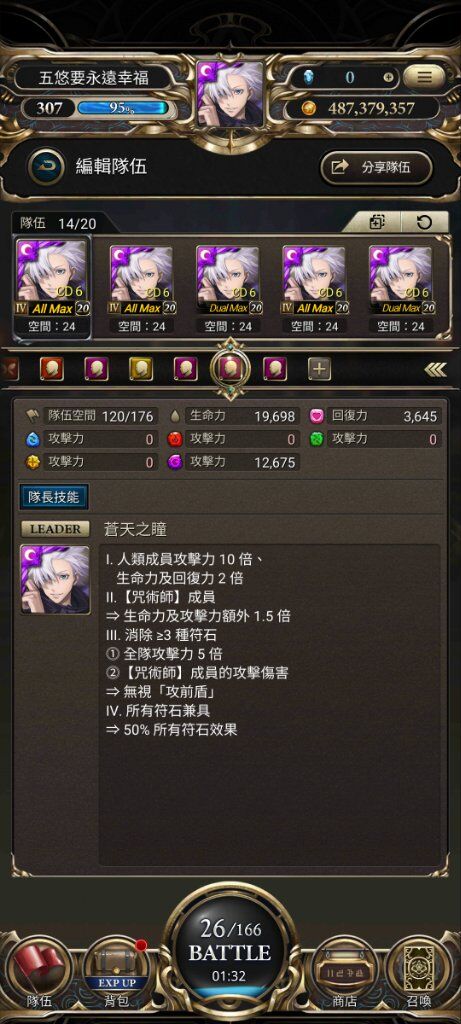This screenshot has width=461, height=1024.
Task: Click the 分享隊伍 share button
Action: coord(376,167)
